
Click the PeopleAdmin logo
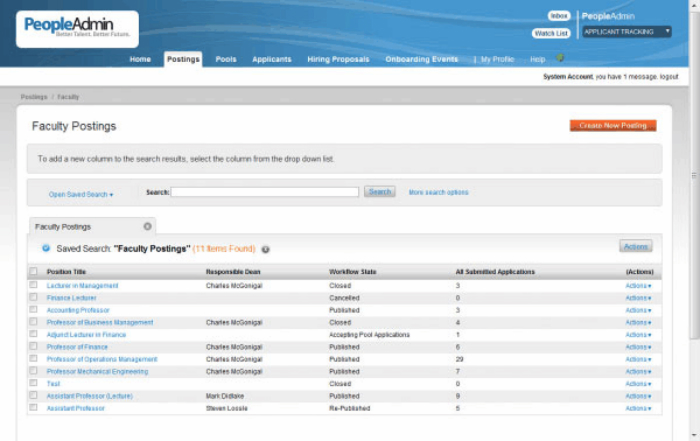click(76, 29)
